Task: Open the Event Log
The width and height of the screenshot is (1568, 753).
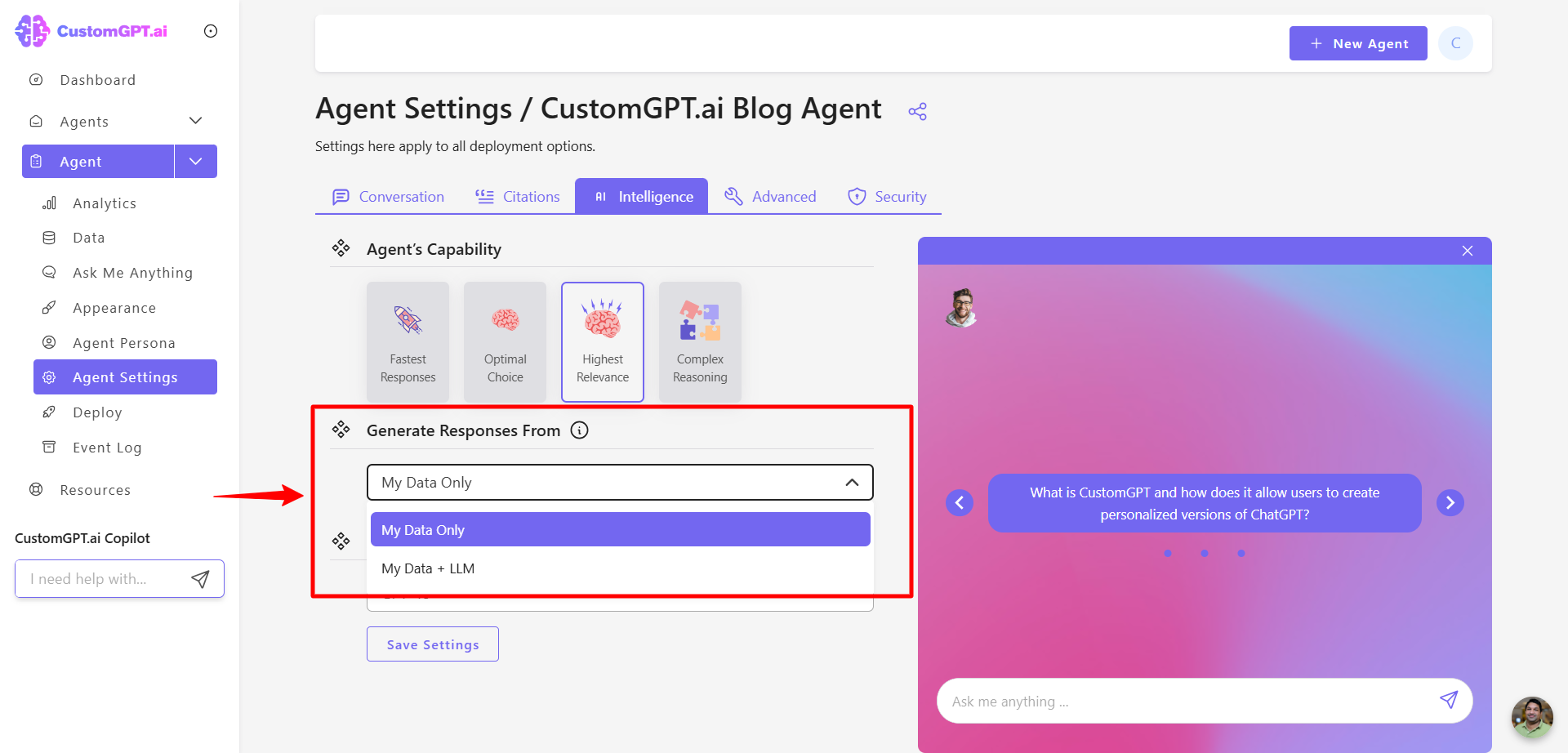Action: click(x=107, y=448)
